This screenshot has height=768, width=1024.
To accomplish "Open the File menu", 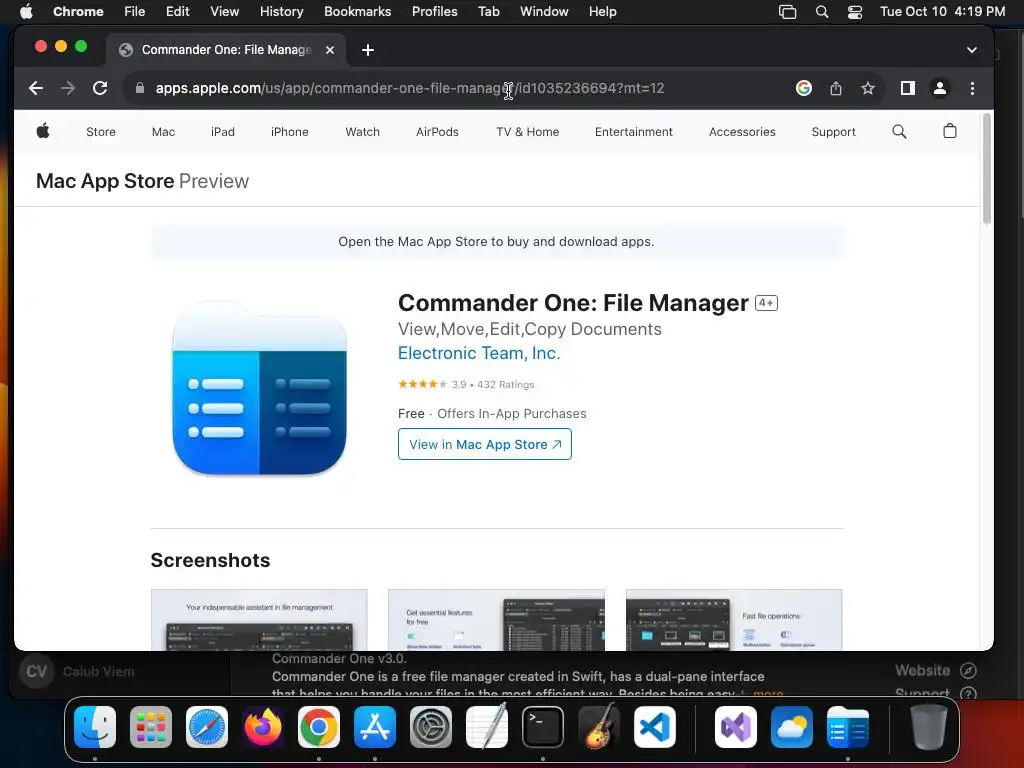I will point(135,12).
